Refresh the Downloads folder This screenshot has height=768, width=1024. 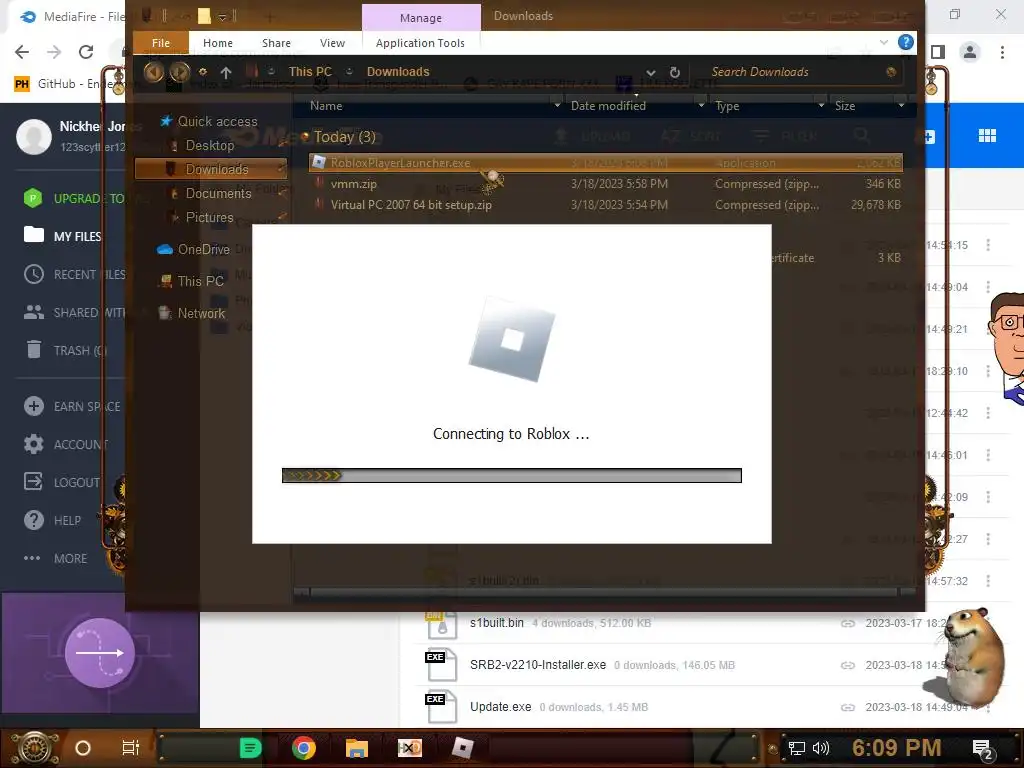pos(675,72)
